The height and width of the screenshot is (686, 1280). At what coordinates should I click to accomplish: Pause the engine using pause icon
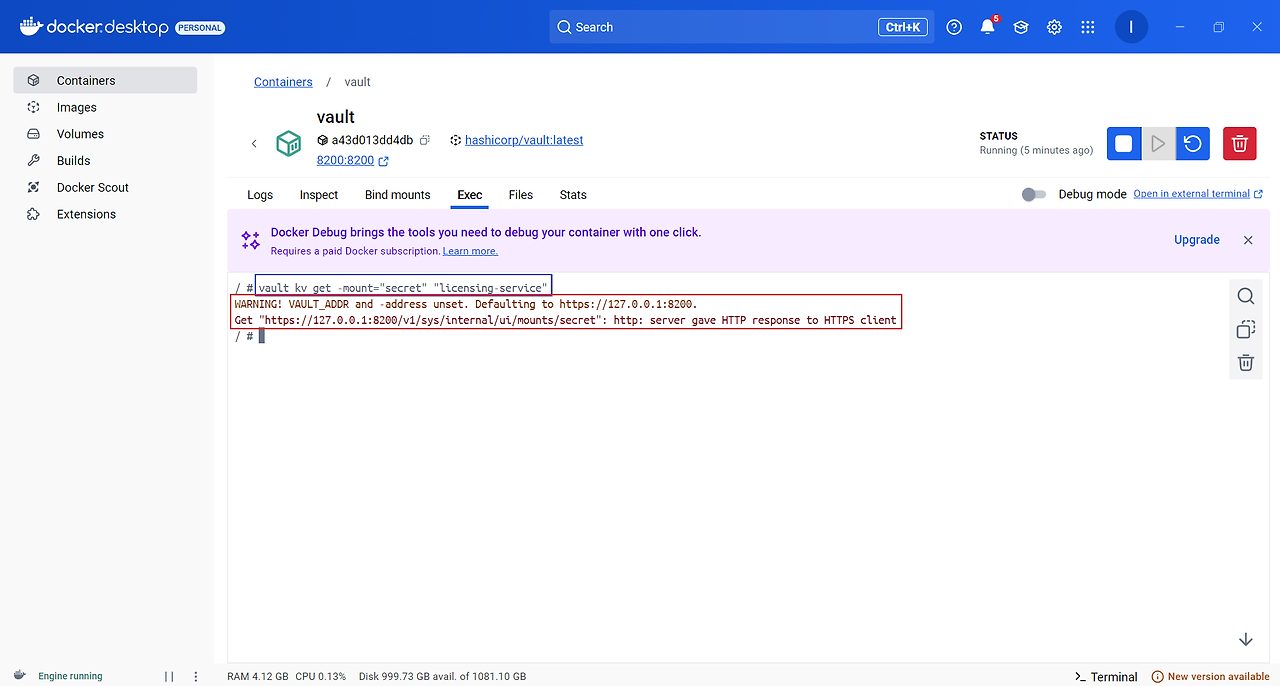[169, 676]
